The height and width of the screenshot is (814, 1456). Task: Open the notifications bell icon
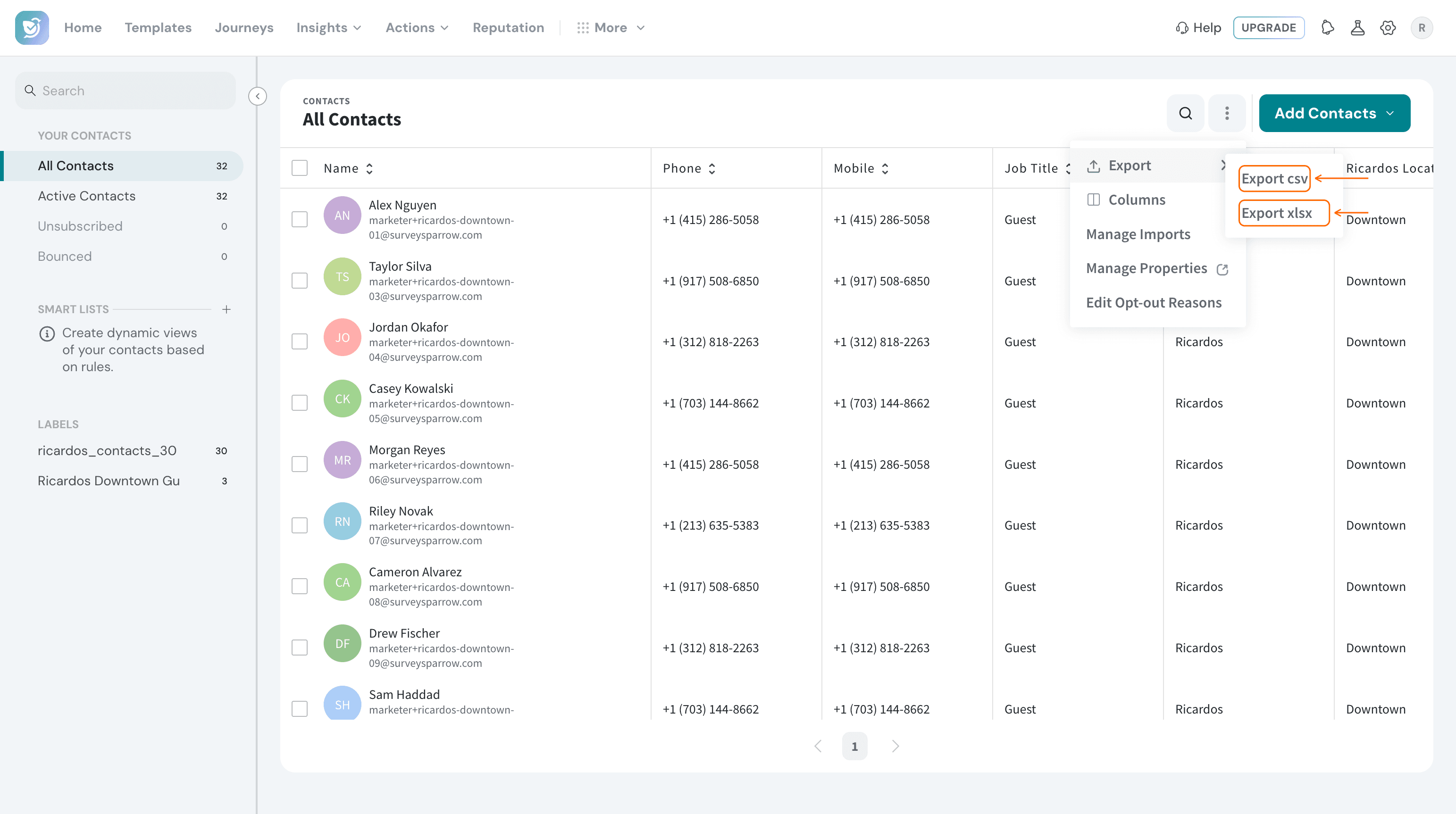(x=1328, y=28)
